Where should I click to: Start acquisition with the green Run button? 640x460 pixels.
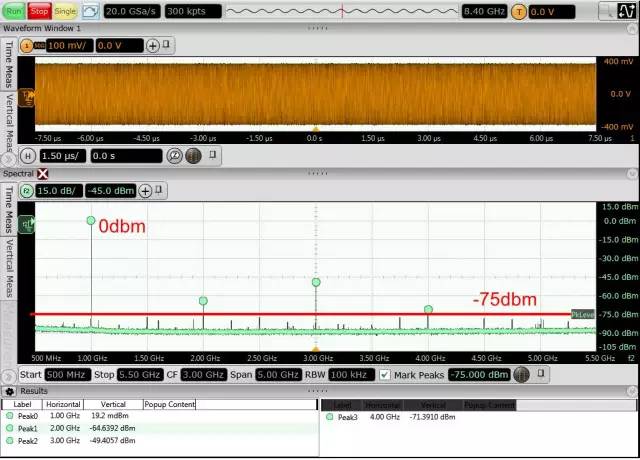14,11
